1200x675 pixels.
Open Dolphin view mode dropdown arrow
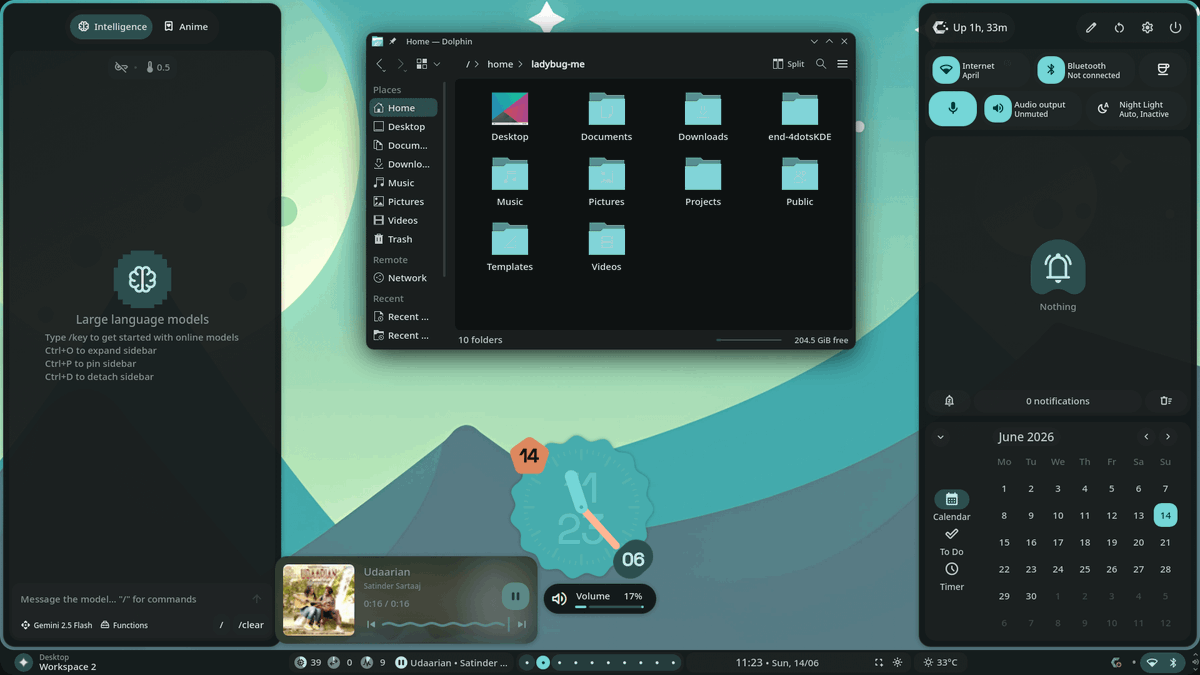(x=437, y=64)
